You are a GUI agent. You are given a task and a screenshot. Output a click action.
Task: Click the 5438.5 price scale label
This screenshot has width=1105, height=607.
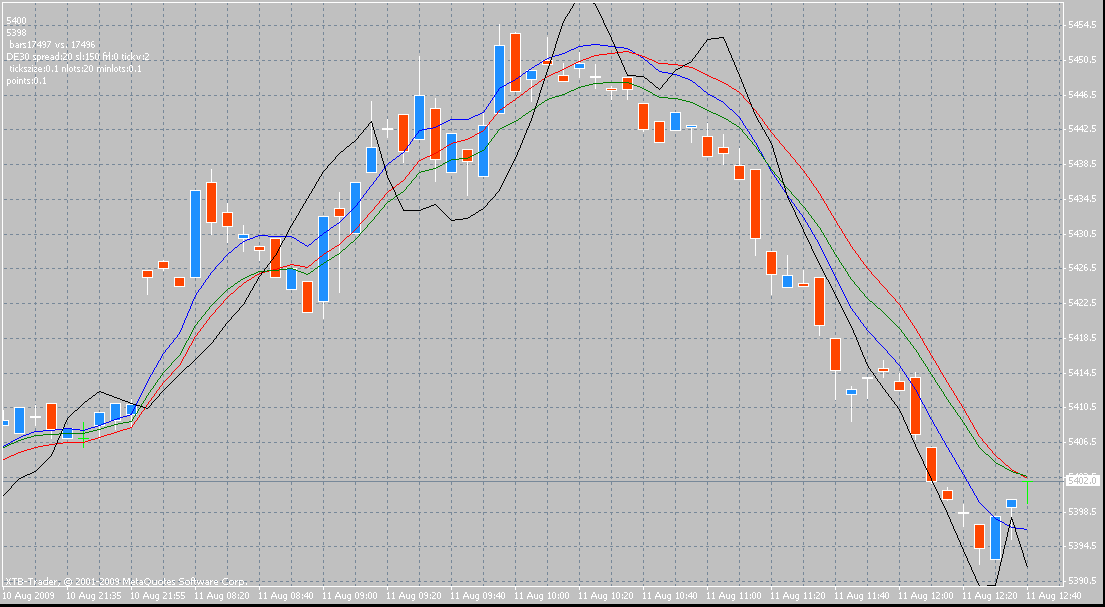coord(1081,164)
